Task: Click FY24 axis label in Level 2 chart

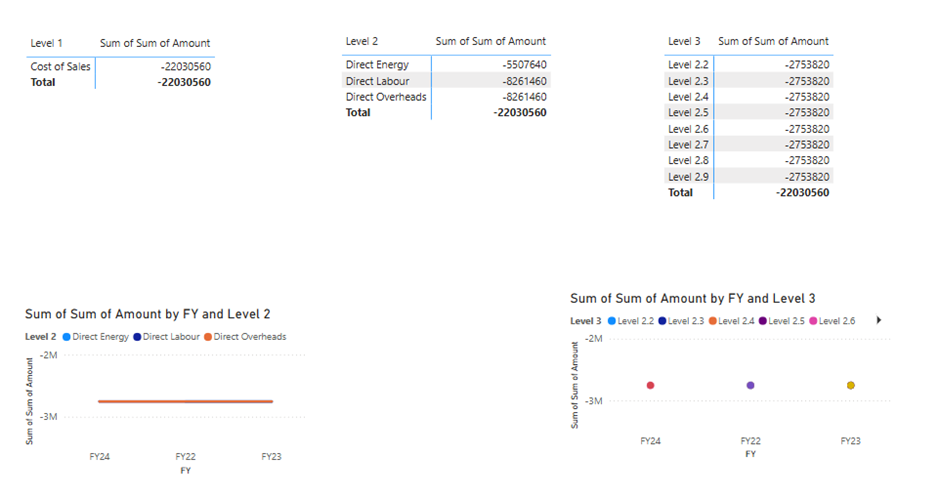Action: click(100, 456)
